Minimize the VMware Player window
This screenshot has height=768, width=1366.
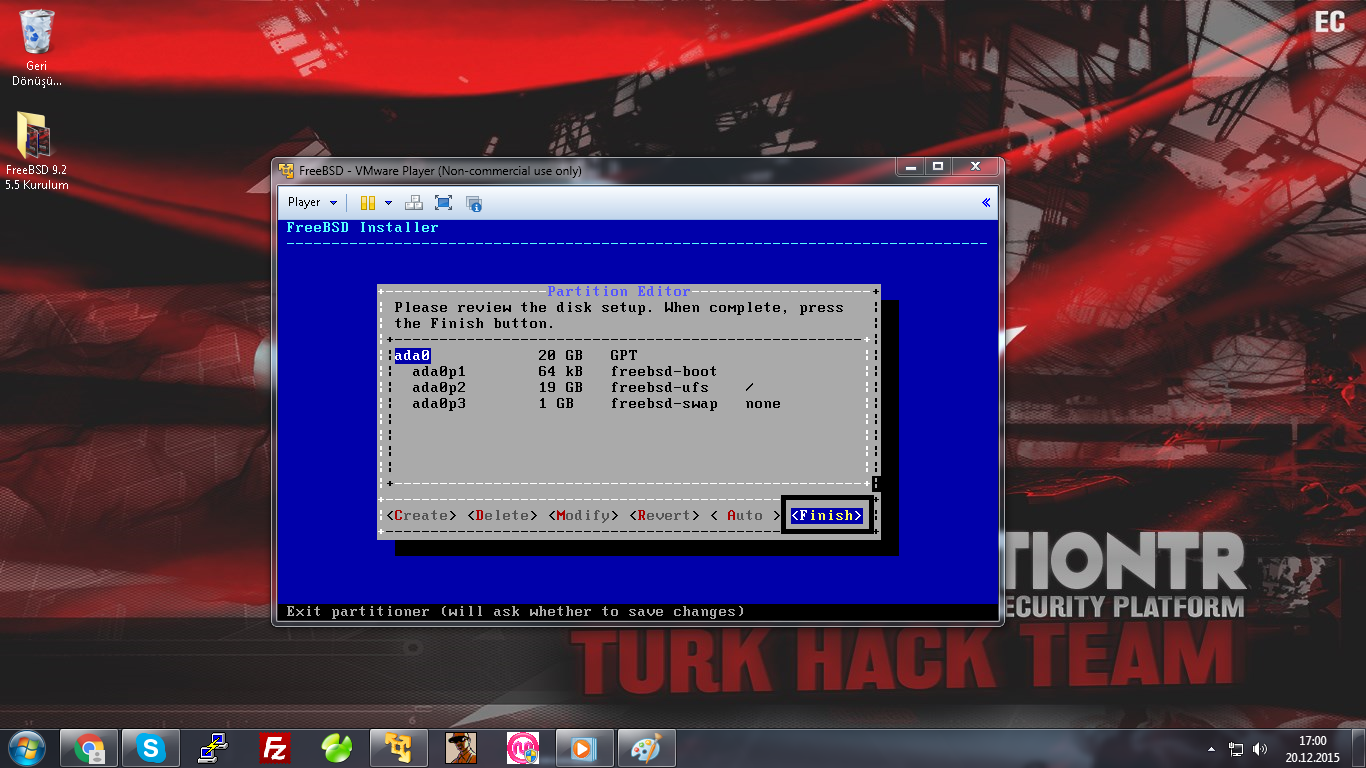911,167
